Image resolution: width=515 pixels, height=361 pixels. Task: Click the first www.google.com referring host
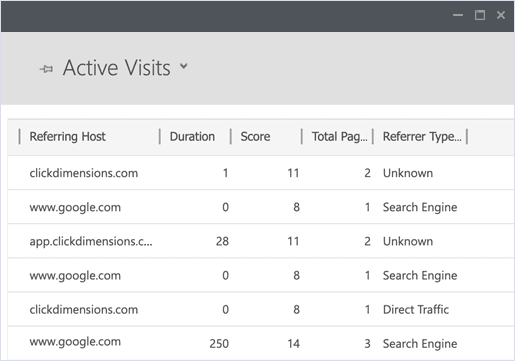tap(75, 207)
